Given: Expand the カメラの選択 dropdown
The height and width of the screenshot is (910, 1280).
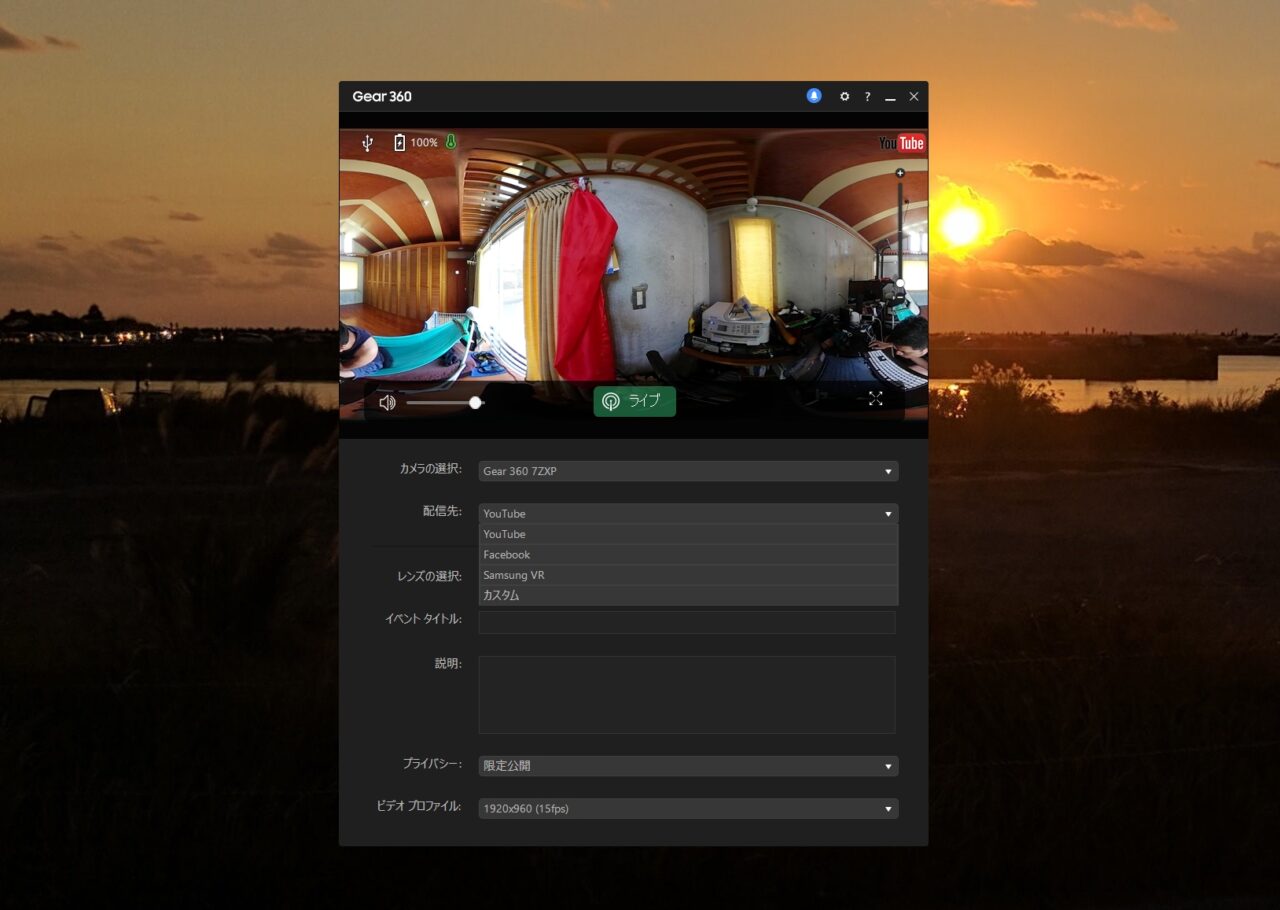Looking at the screenshot, I should pyautogui.click(x=688, y=471).
